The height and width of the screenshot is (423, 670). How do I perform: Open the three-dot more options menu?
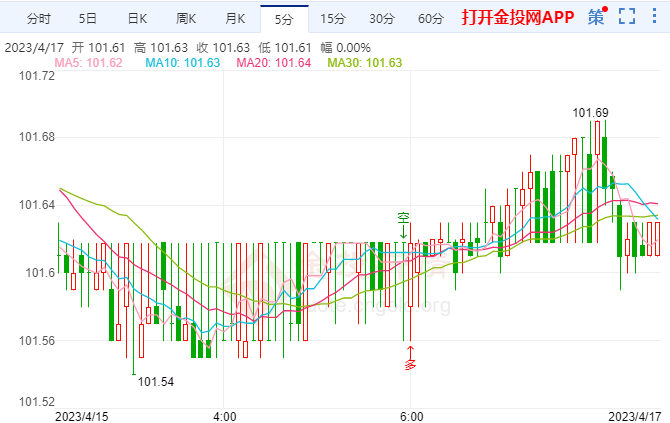point(654,16)
